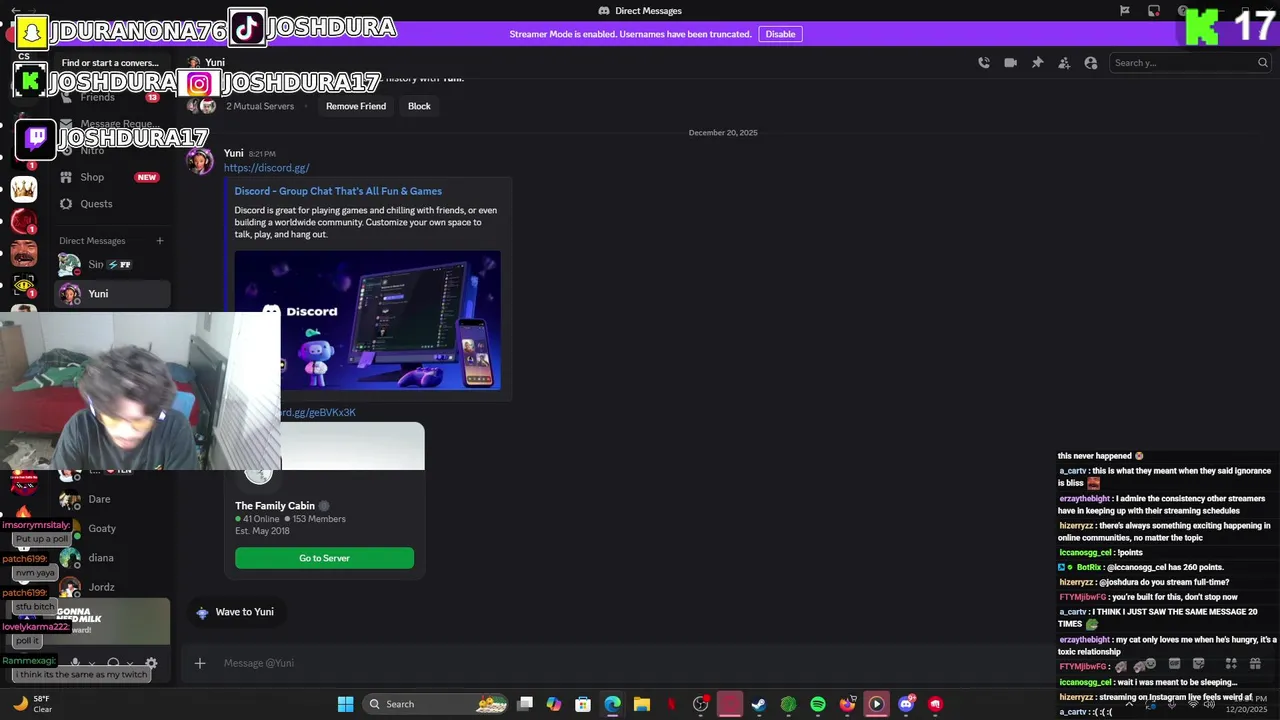Open weather widget showing 58°F Clear

tap(33, 704)
